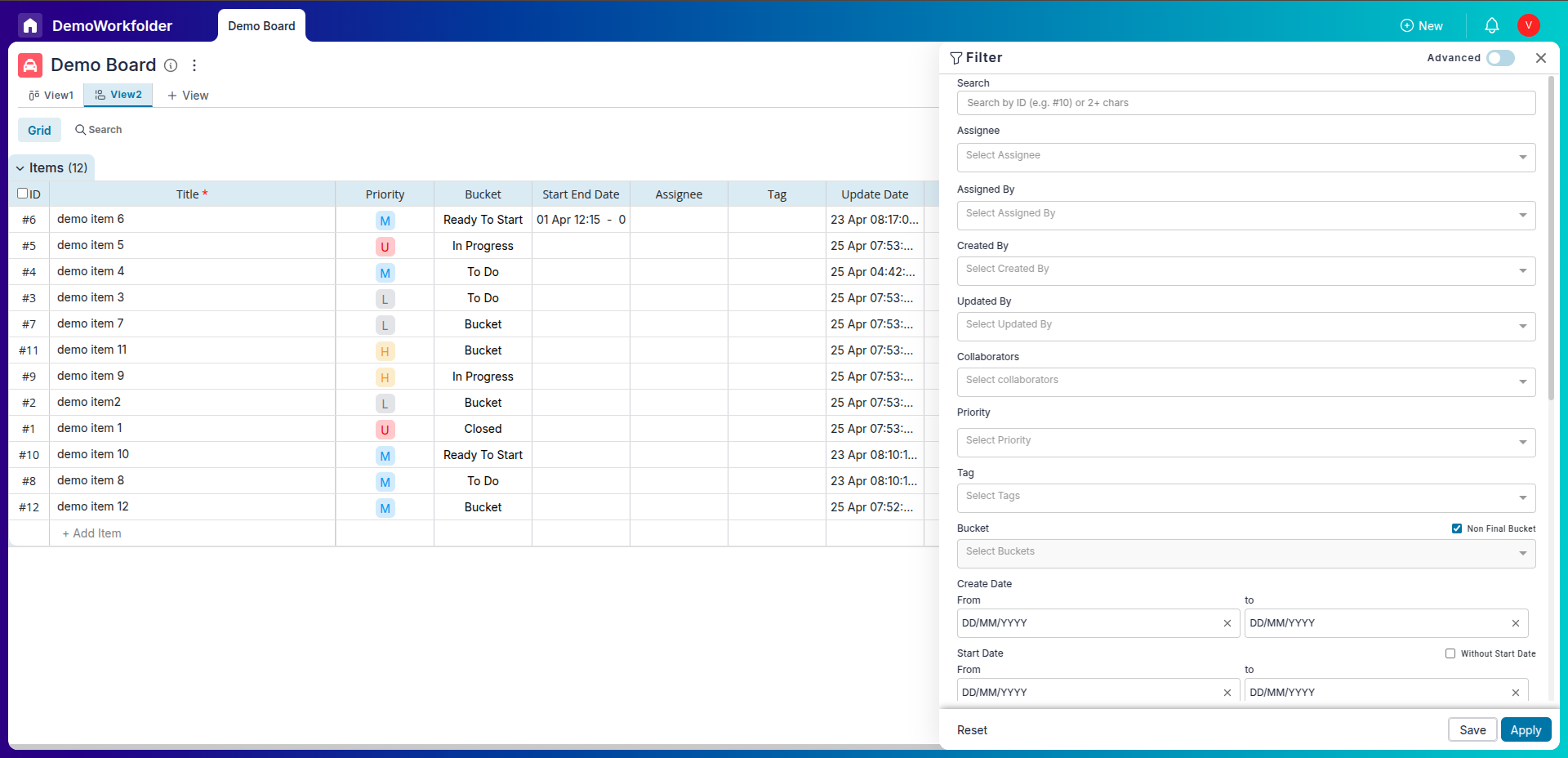Select the Demo Board top tab

pyautogui.click(x=261, y=26)
